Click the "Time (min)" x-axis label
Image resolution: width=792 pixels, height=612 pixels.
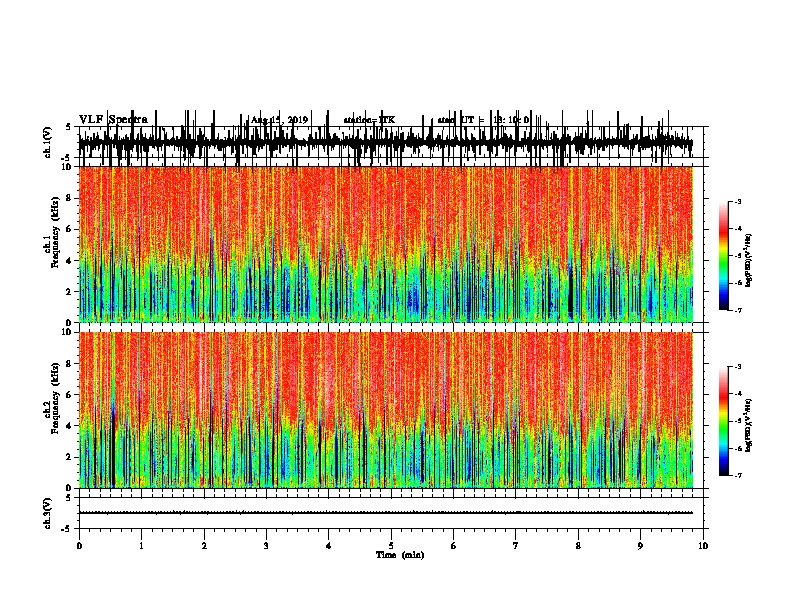point(400,555)
